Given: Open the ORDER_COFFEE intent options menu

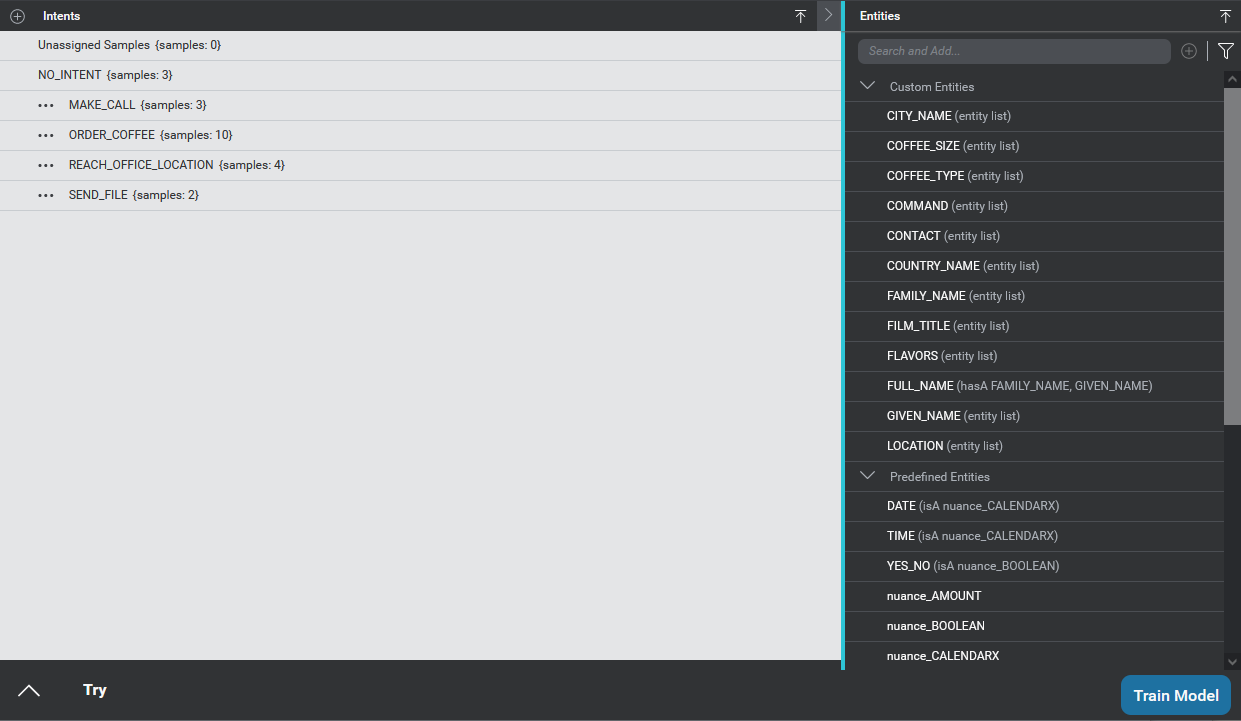Looking at the screenshot, I should pyautogui.click(x=46, y=135).
